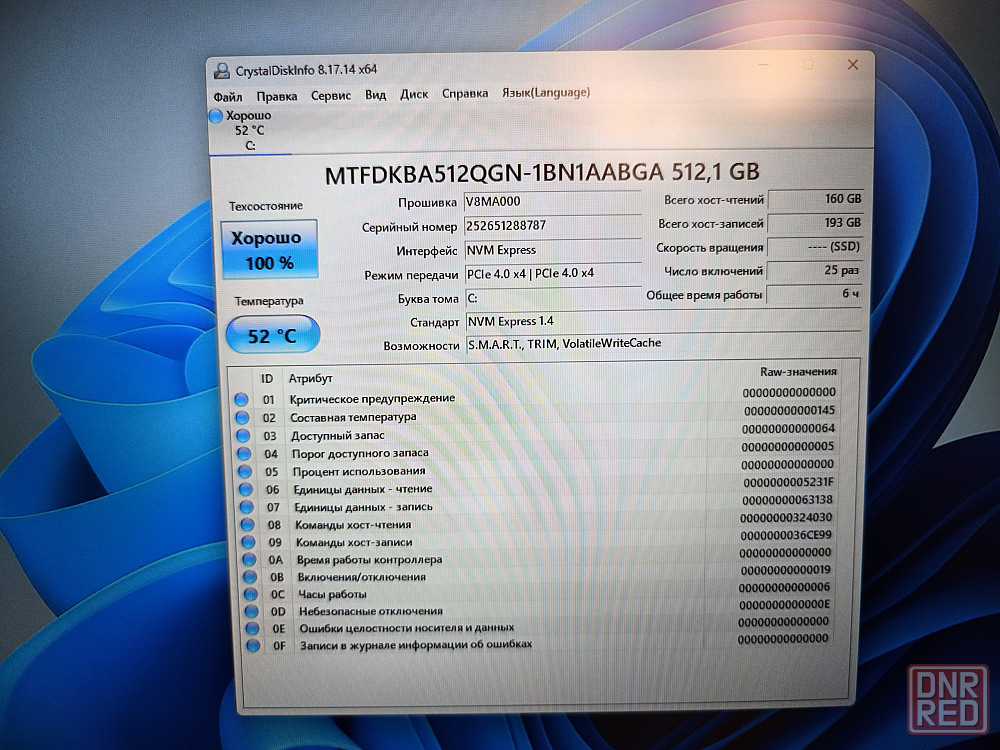Select the Команды хост-записи attribute row
Viewport: 1000px width, 750px height.
tap(540, 542)
